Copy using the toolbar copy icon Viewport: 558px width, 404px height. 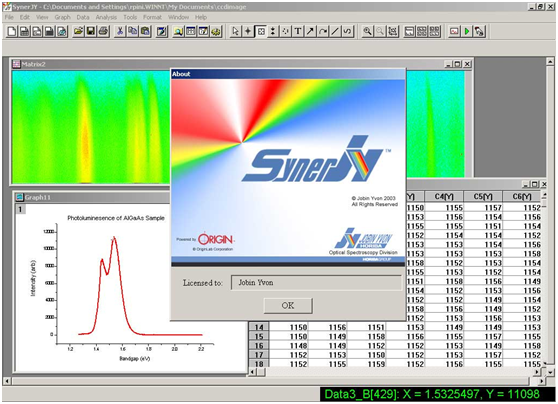132,32
